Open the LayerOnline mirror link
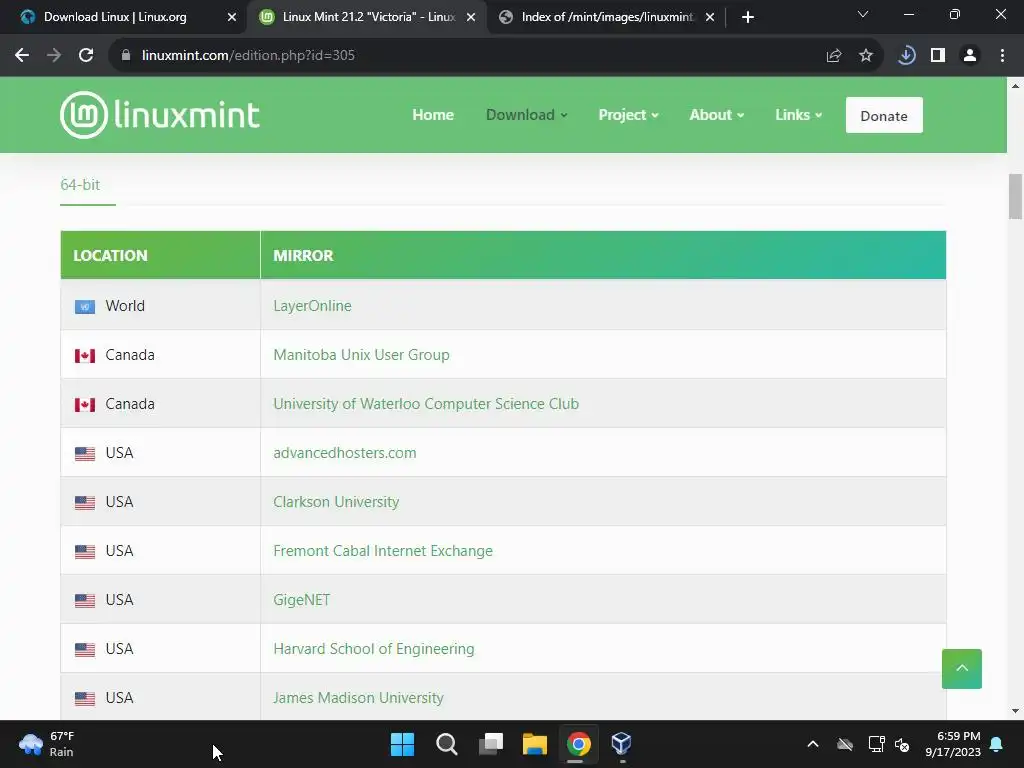This screenshot has height=768, width=1024. tap(312, 306)
